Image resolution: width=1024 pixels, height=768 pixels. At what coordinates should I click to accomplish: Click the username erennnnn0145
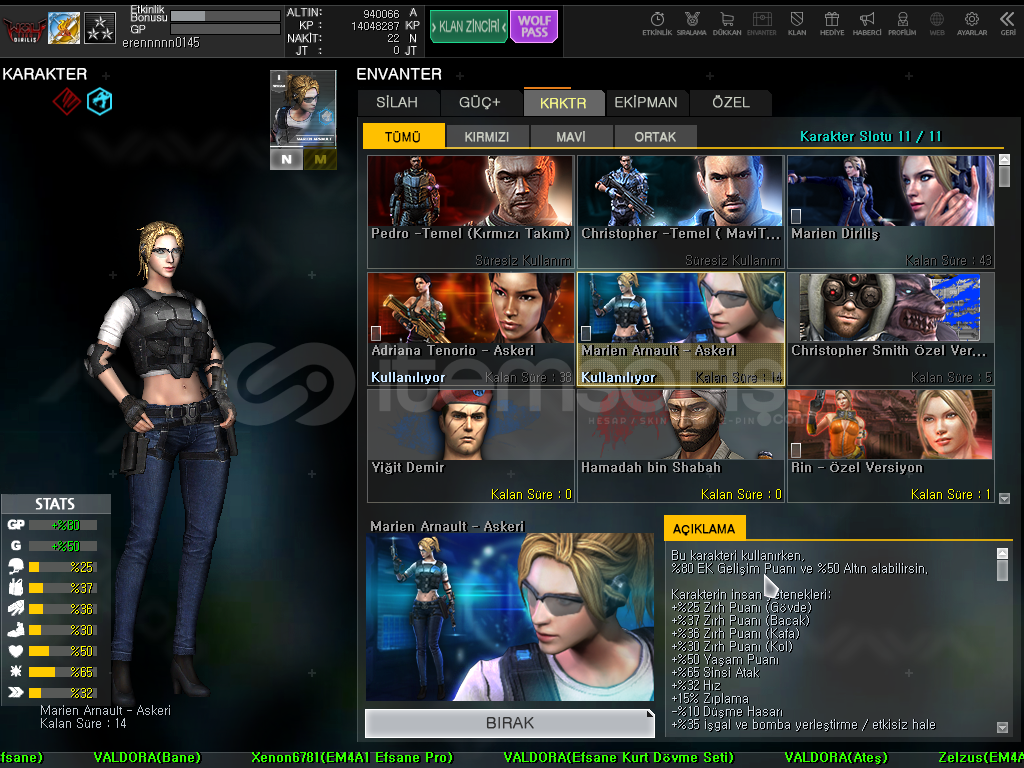pyautogui.click(x=161, y=42)
